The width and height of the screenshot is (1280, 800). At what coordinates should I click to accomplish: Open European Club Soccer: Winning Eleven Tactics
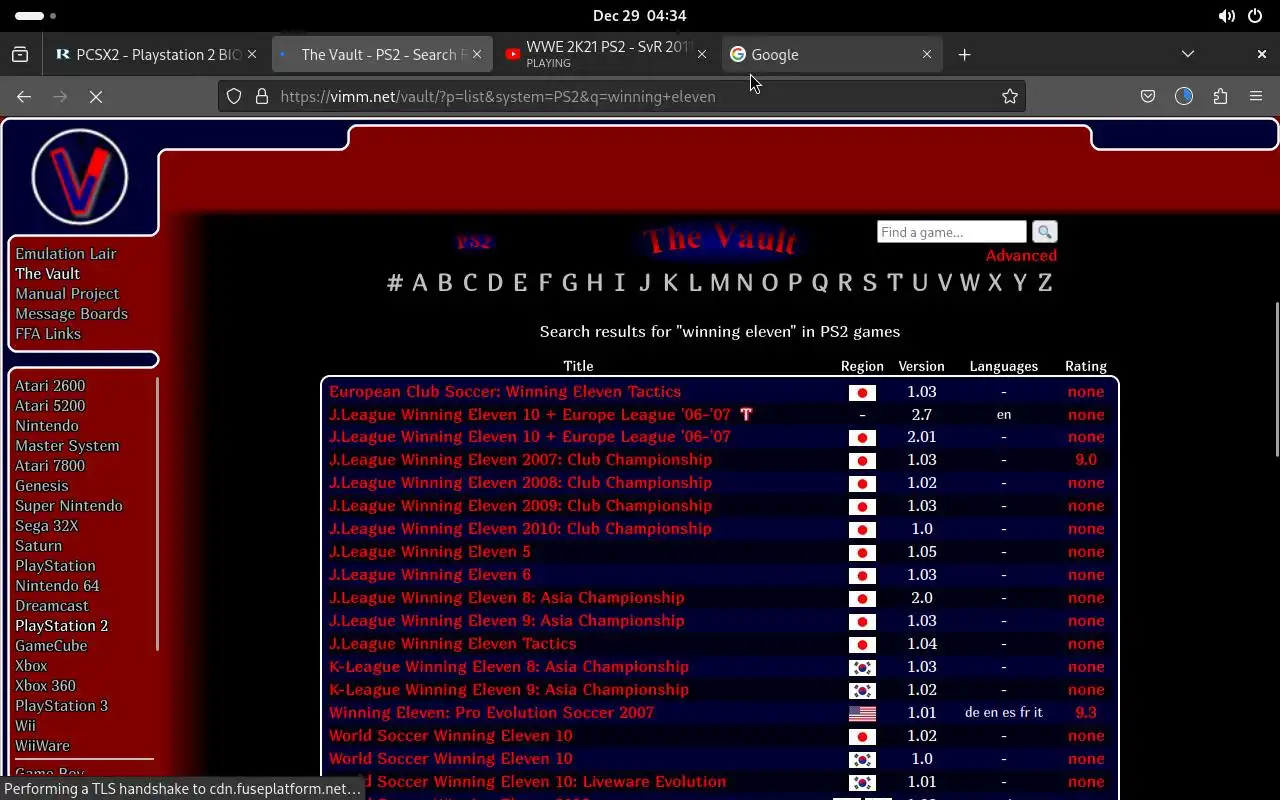pyautogui.click(x=505, y=391)
